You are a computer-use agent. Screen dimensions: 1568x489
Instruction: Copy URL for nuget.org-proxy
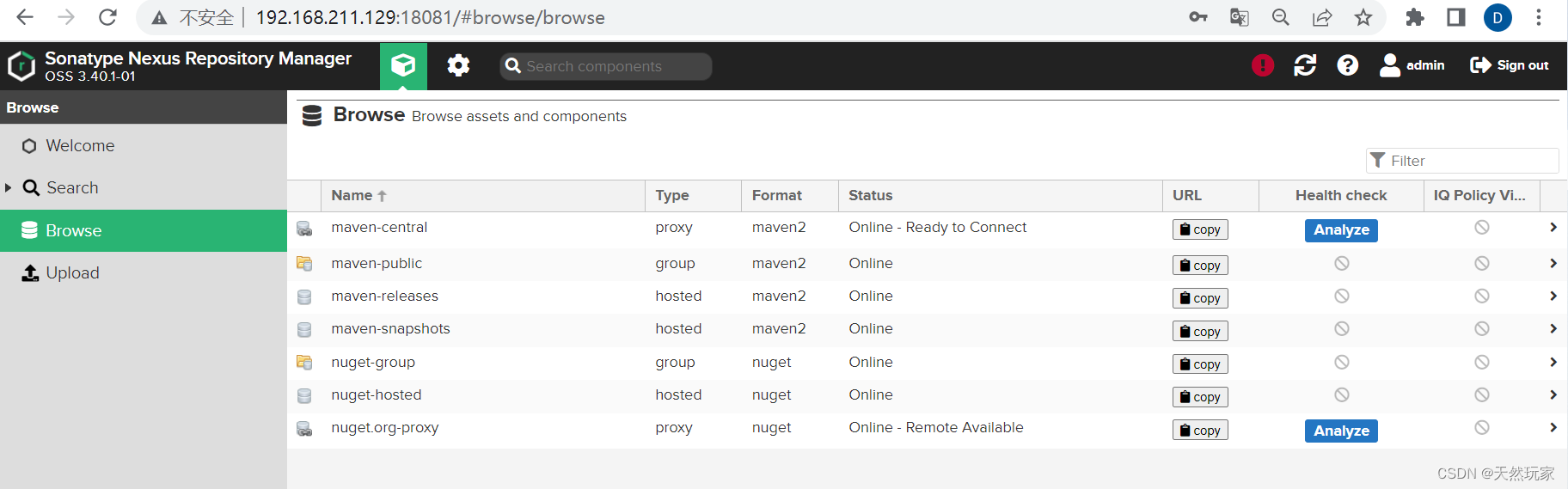[x=1200, y=431]
